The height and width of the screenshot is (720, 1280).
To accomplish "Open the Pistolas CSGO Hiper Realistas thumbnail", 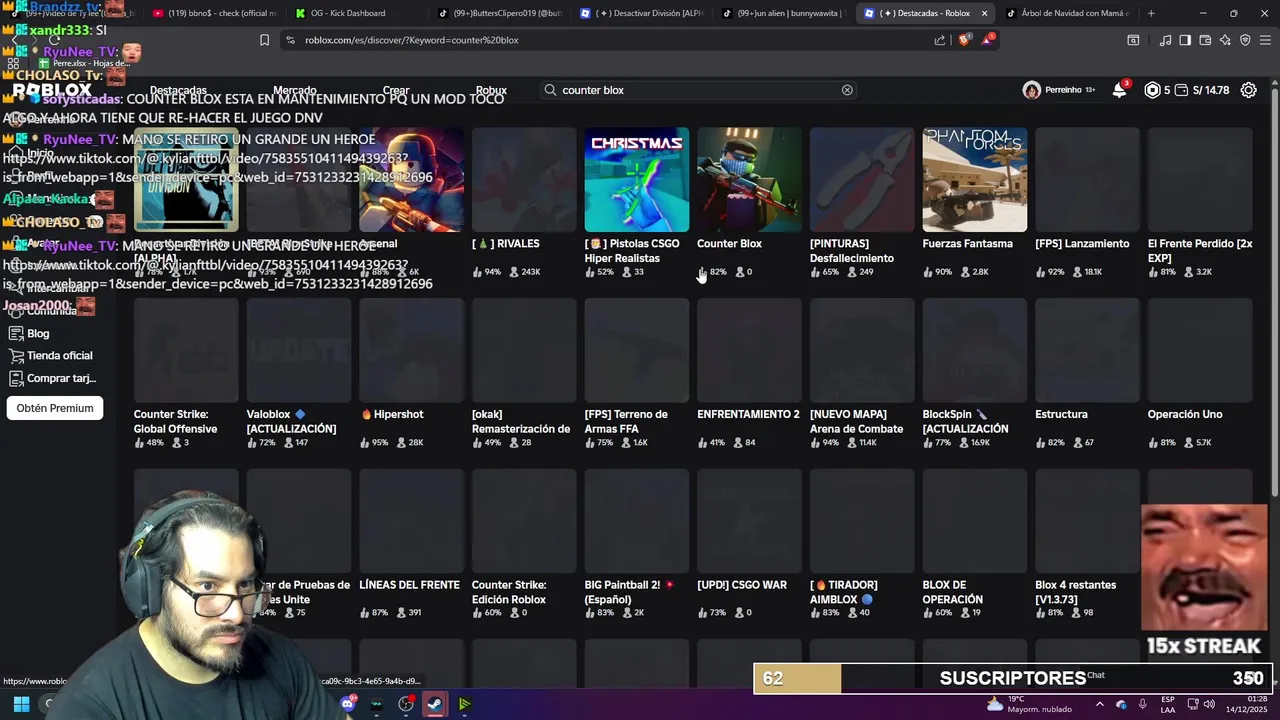I will point(637,180).
